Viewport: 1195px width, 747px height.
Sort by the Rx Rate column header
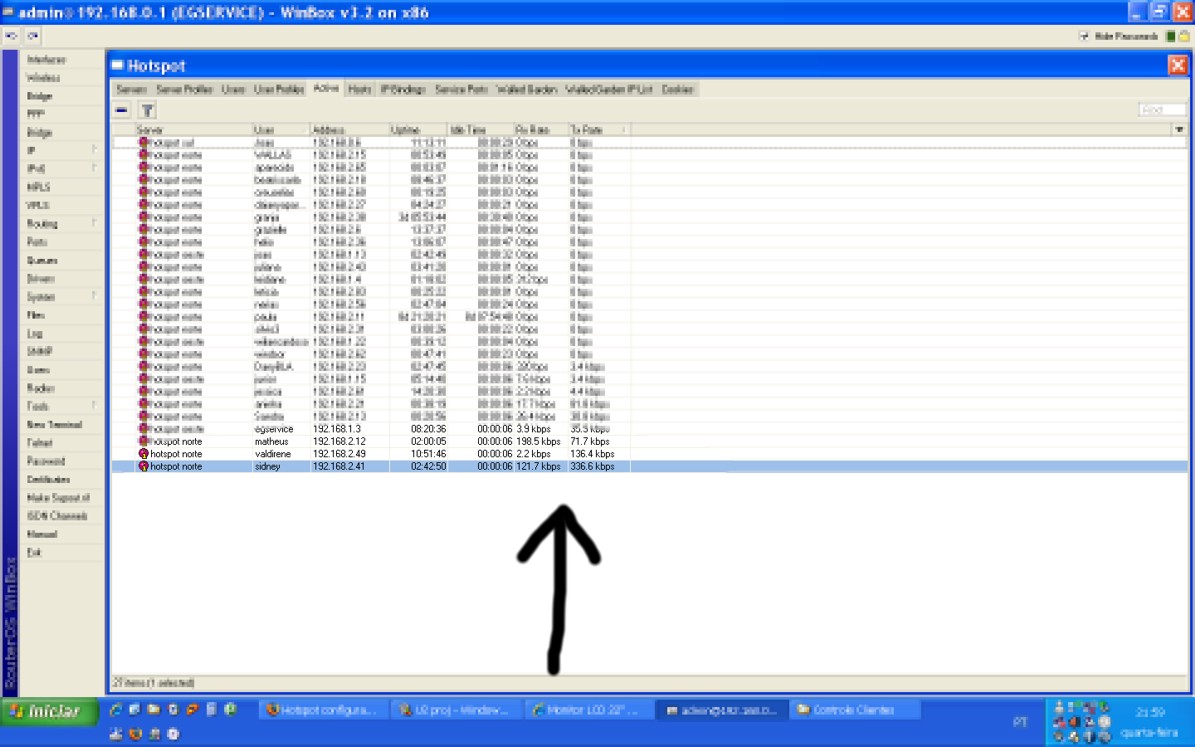[540, 130]
